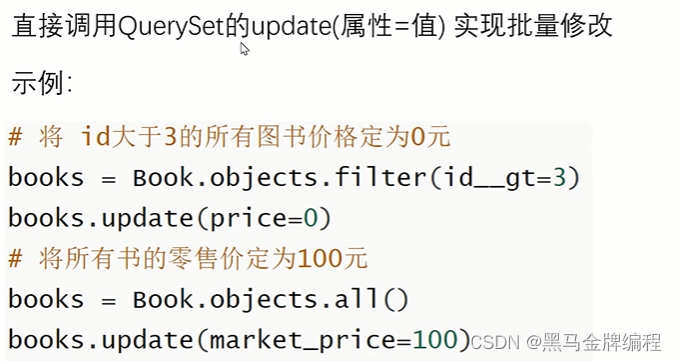The image size is (677, 361).
Task: Click the @黑马金牌编程 watermark author name
Action: tap(594, 343)
